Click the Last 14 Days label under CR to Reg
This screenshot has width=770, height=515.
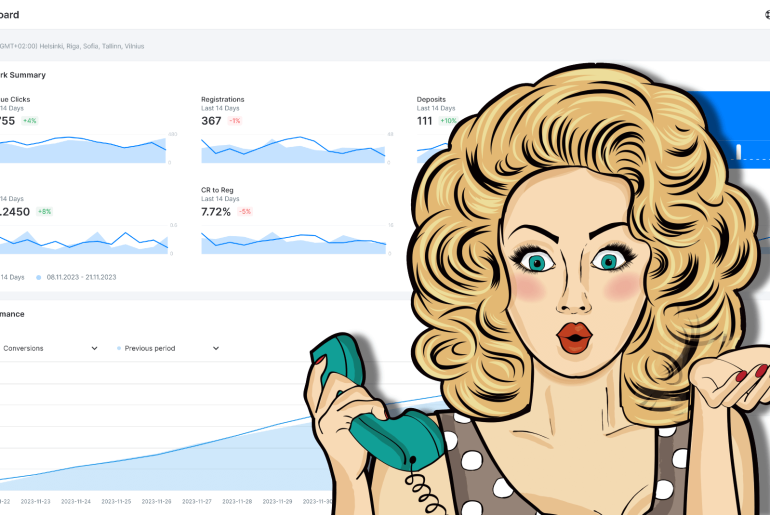tap(220, 199)
